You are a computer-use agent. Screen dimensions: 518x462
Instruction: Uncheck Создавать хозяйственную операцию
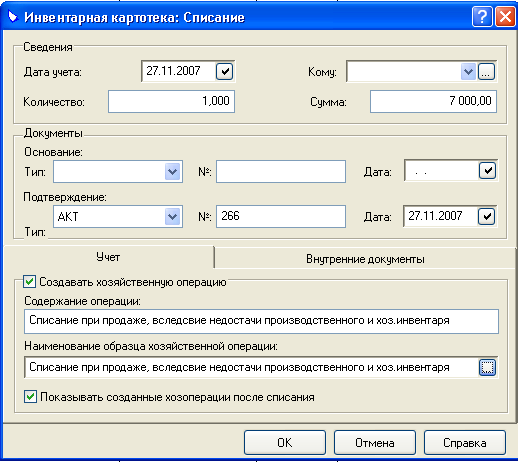pos(29,282)
